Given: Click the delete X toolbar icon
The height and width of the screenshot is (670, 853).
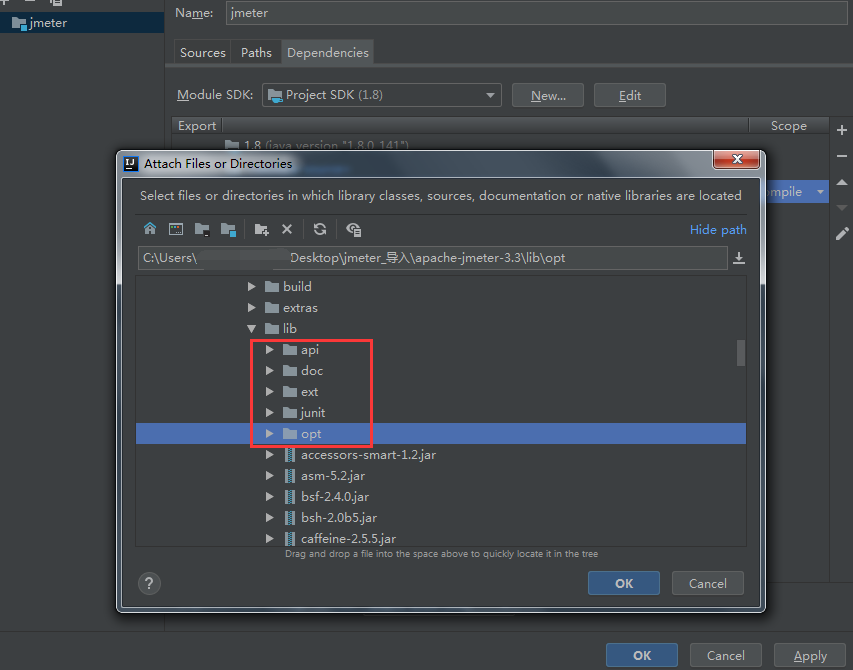Looking at the screenshot, I should point(287,229).
